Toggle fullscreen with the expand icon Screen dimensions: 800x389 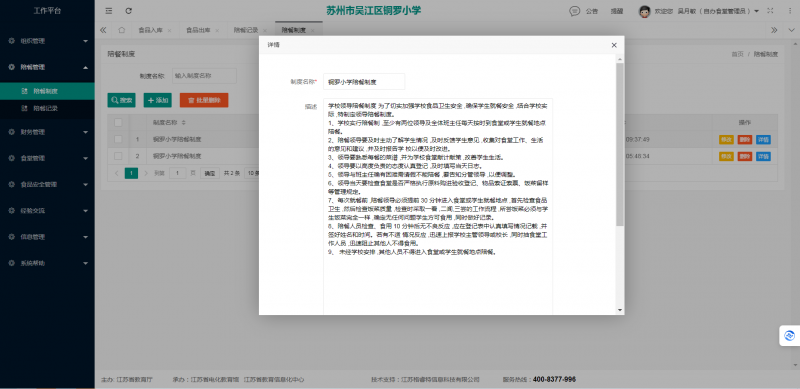pyautogui.click(x=770, y=11)
